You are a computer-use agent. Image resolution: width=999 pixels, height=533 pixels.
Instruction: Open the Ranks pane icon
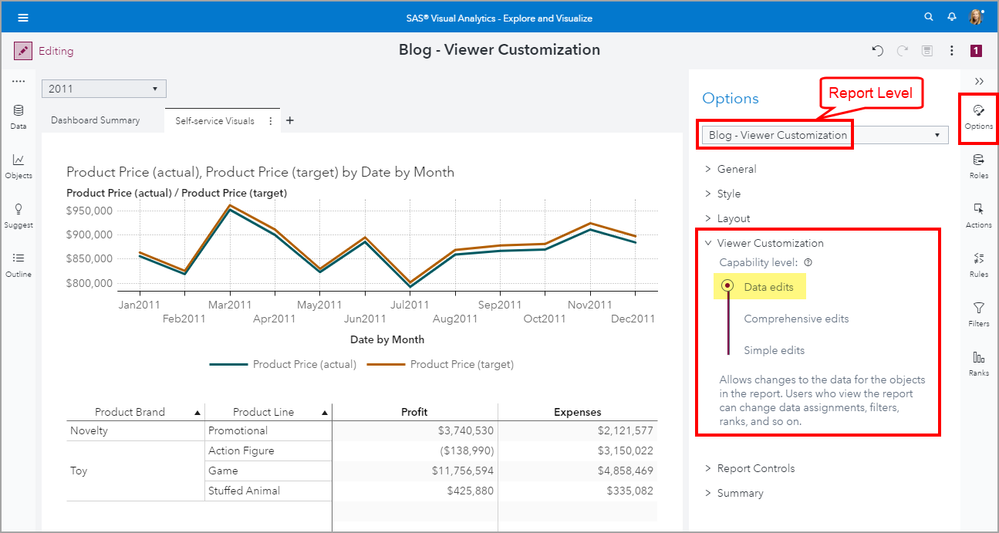click(x=978, y=362)
